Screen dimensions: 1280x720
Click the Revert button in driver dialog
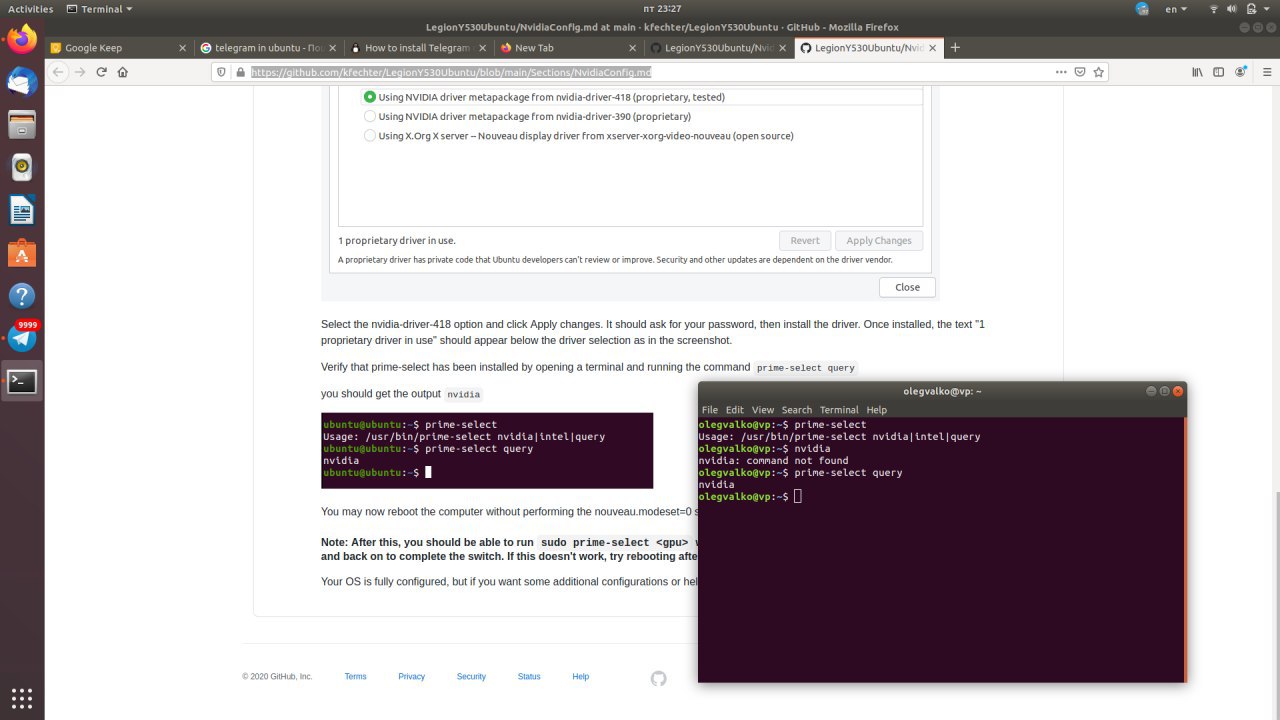(x=805, y=240)
